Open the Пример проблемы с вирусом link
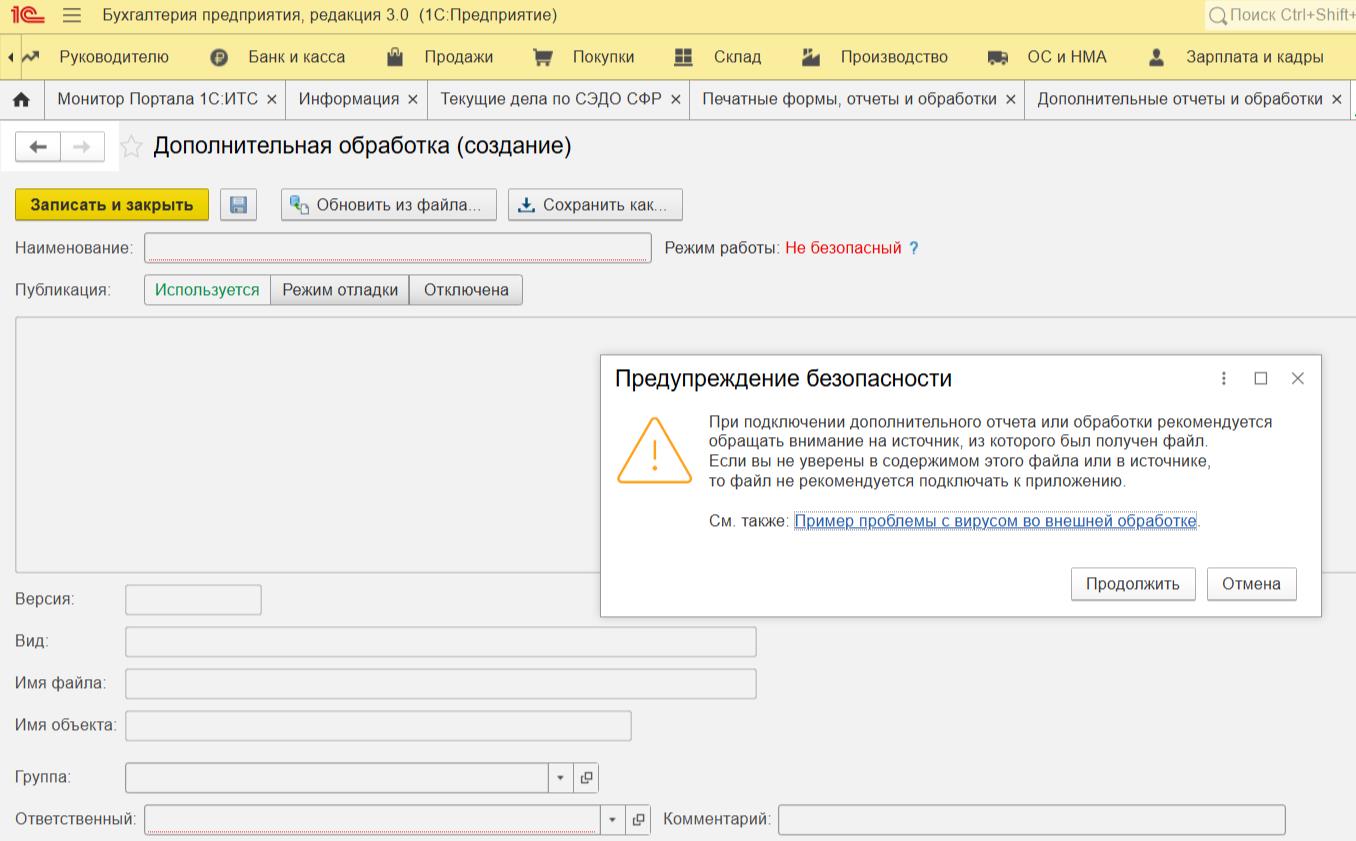The width and height of the screenshot is (1356, 841). [995, 521]
